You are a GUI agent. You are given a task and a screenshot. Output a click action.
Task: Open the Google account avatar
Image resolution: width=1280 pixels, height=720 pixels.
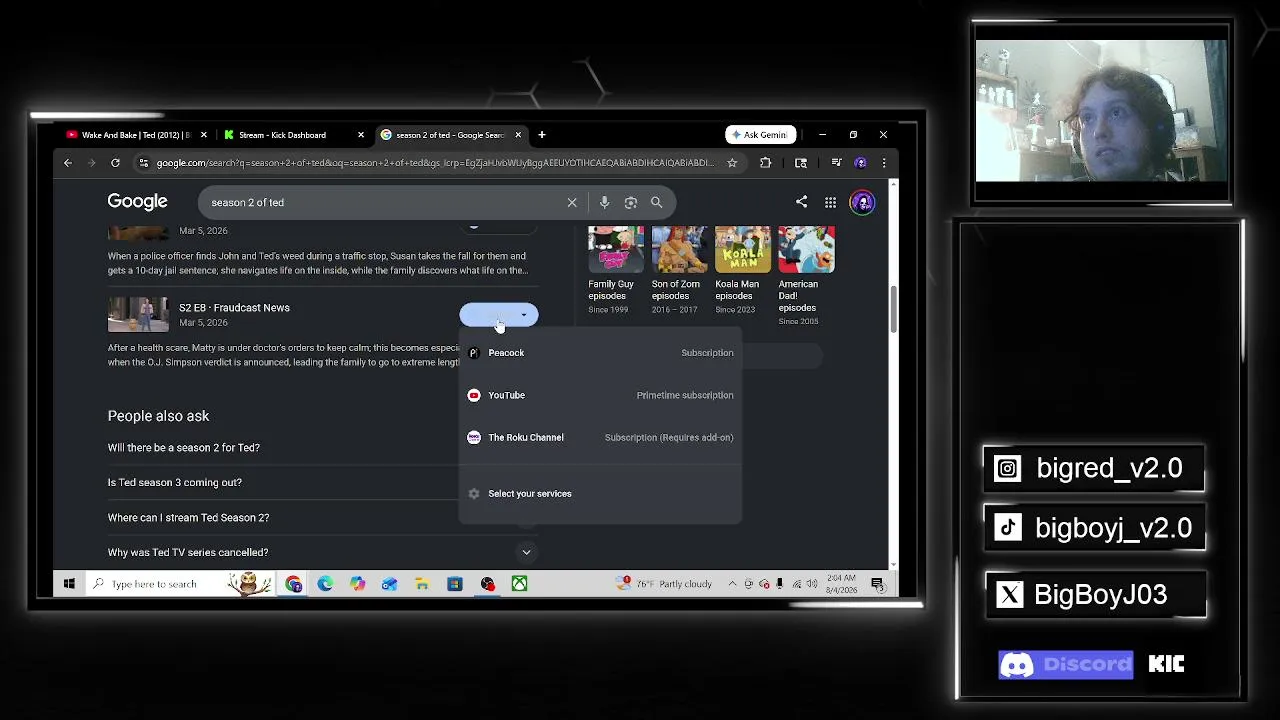(x=862, y=202)
